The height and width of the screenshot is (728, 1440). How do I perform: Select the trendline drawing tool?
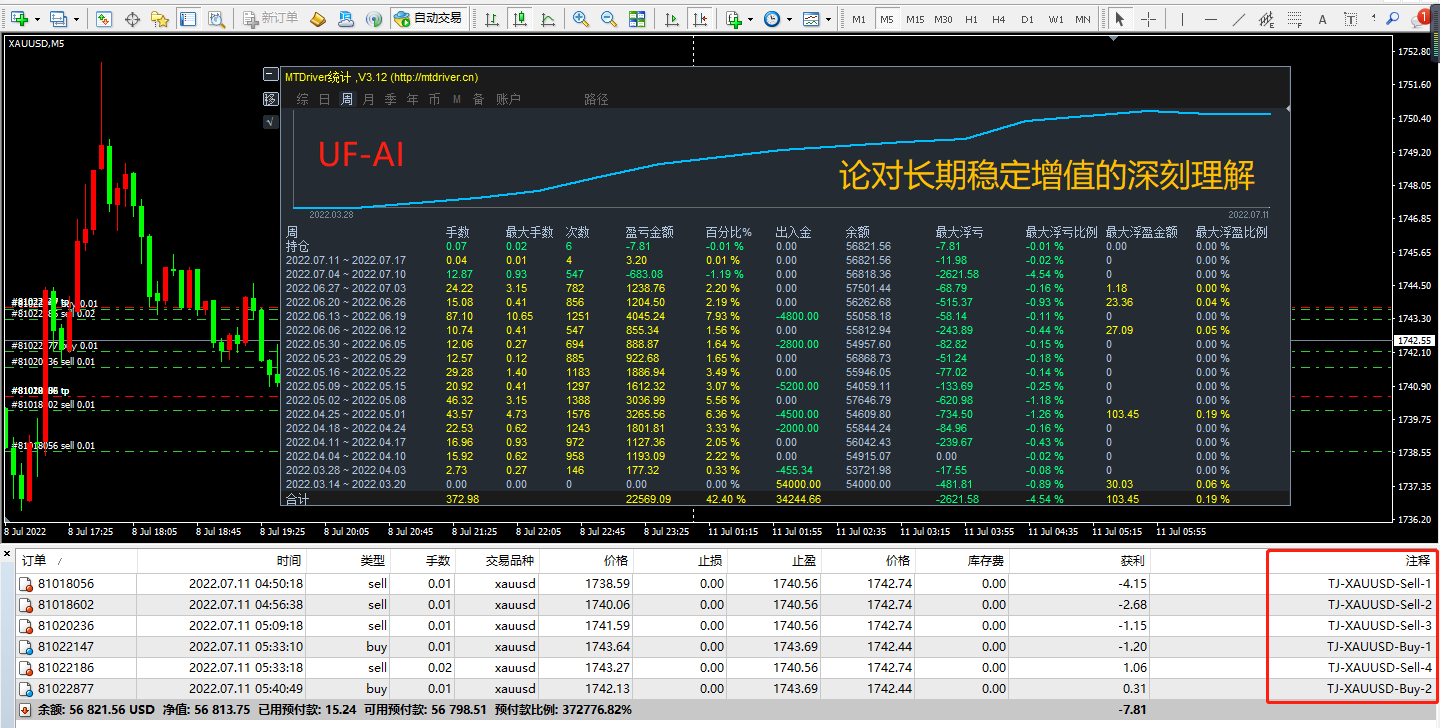[1240, 19]
